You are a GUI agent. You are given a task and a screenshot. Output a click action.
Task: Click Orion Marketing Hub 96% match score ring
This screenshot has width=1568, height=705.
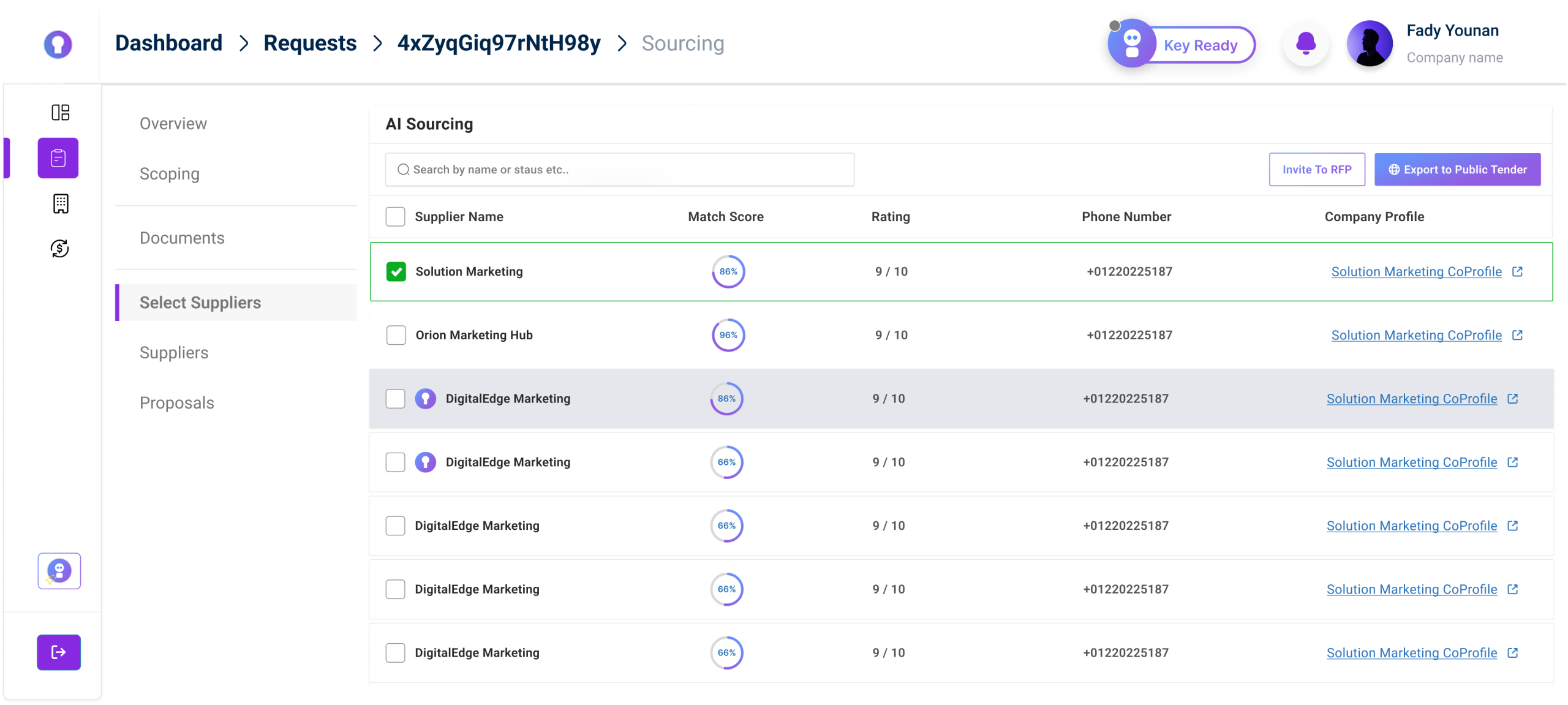pyautogui.click(x=728, y=335)
